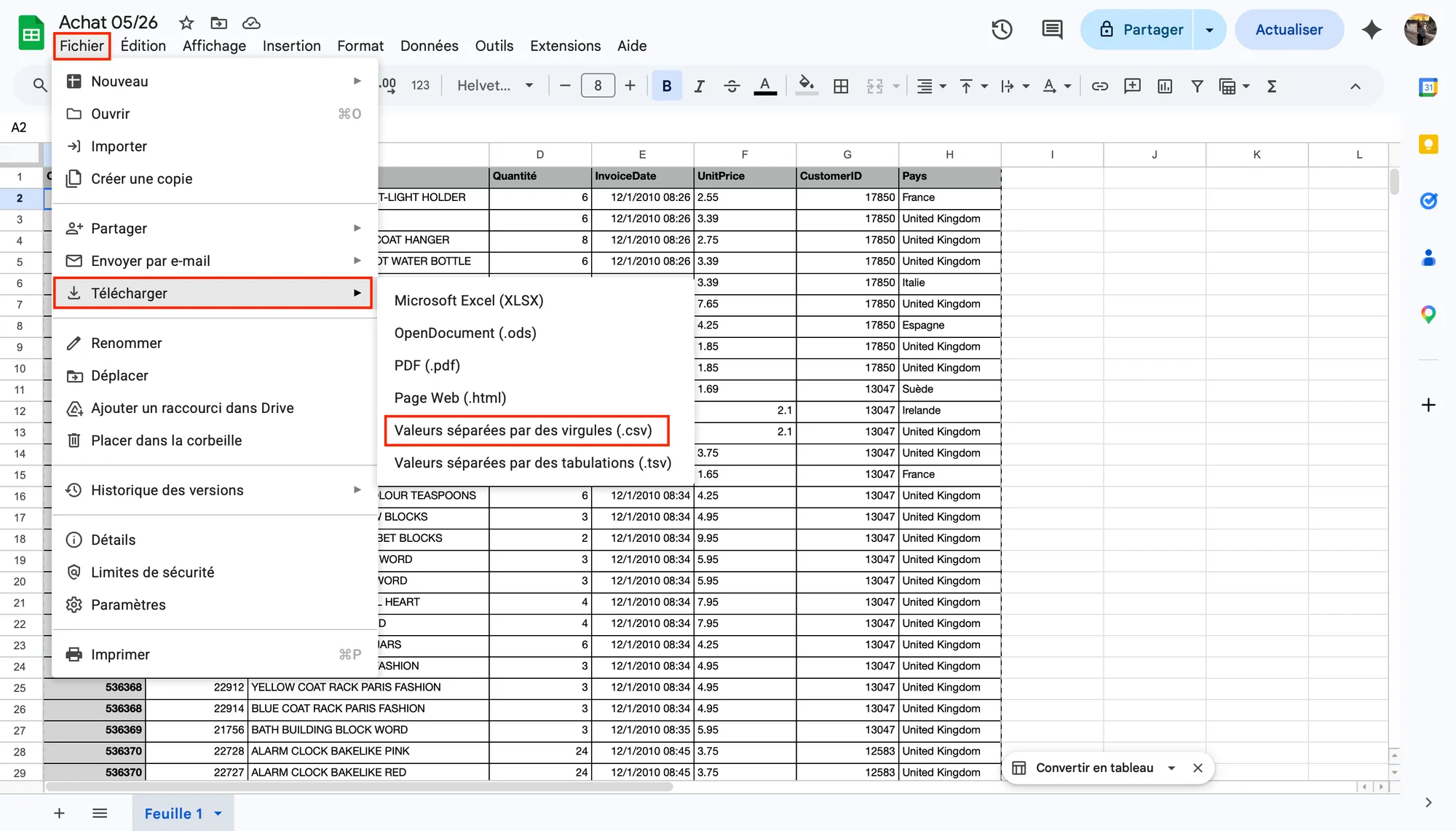
Task: Expand text wrapping dropdown
Action: (1026, 87)
